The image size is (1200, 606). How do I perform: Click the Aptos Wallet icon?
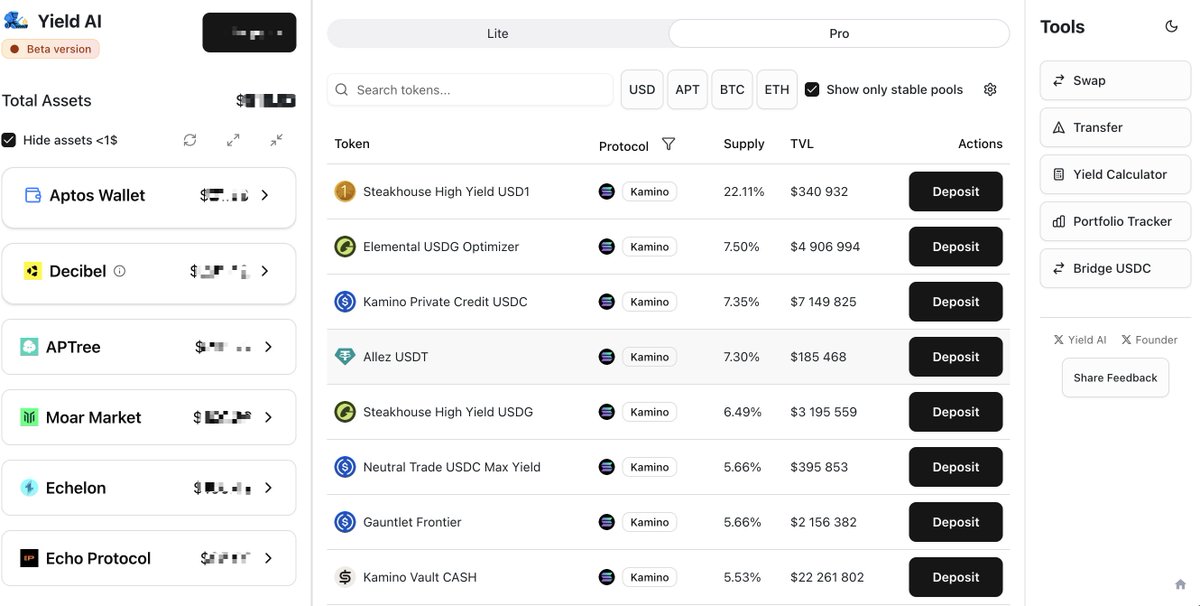32,195
